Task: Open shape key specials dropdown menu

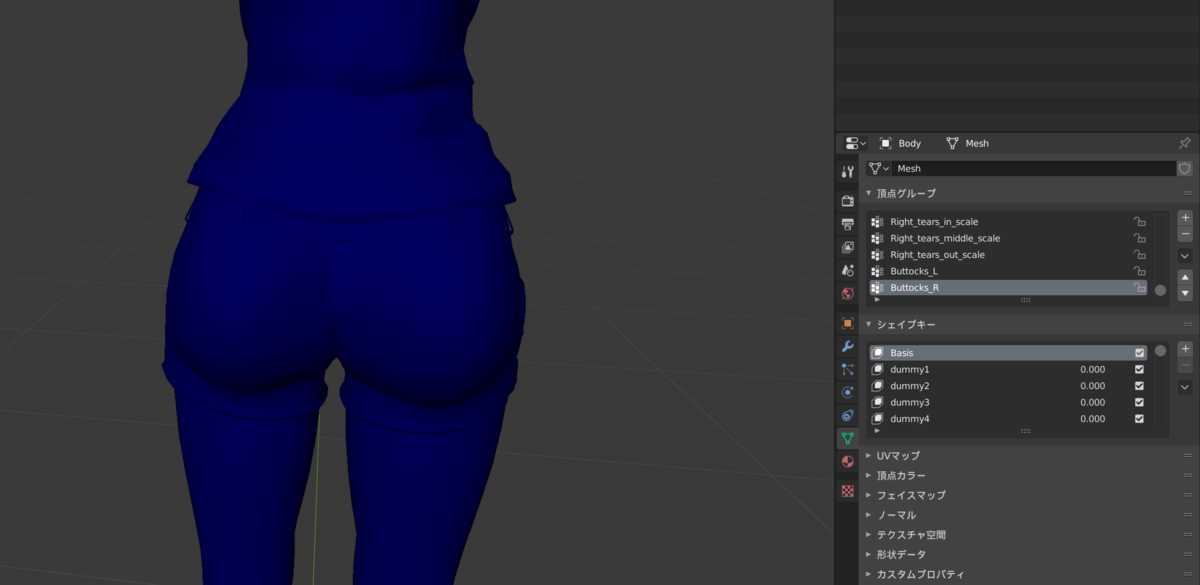Action: [x=1185, y=387]
